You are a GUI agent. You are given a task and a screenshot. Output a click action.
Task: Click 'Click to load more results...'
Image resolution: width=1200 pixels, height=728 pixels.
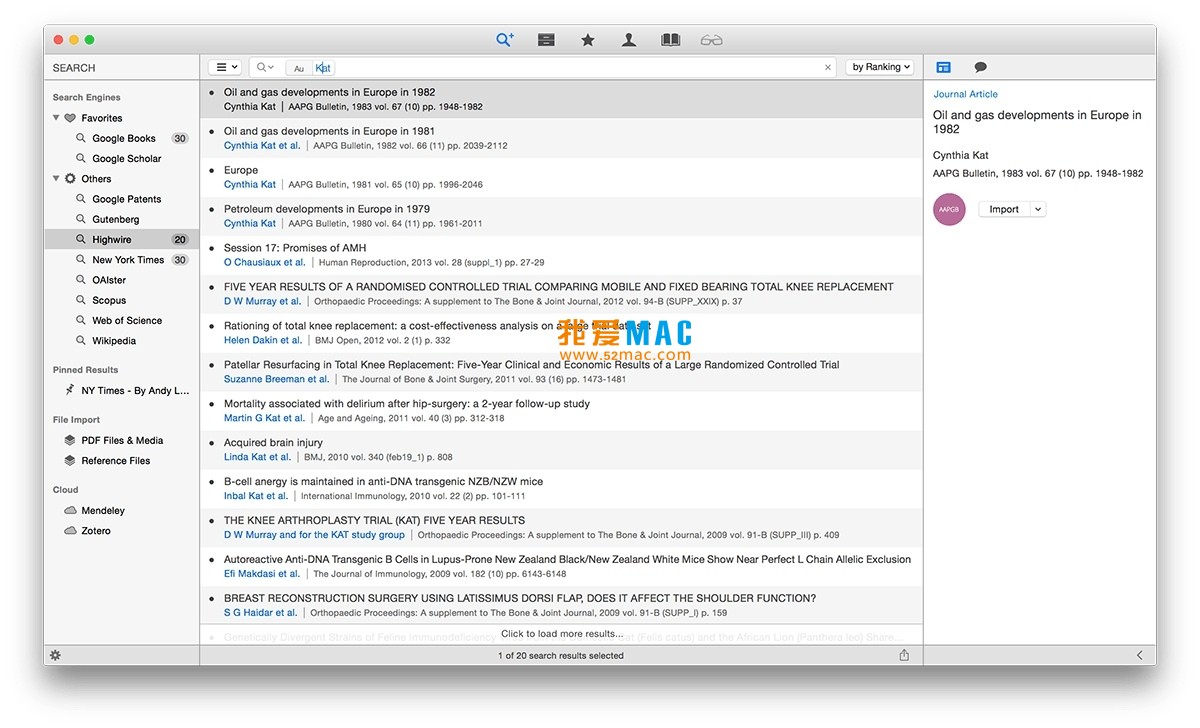[x=561, y=634]
